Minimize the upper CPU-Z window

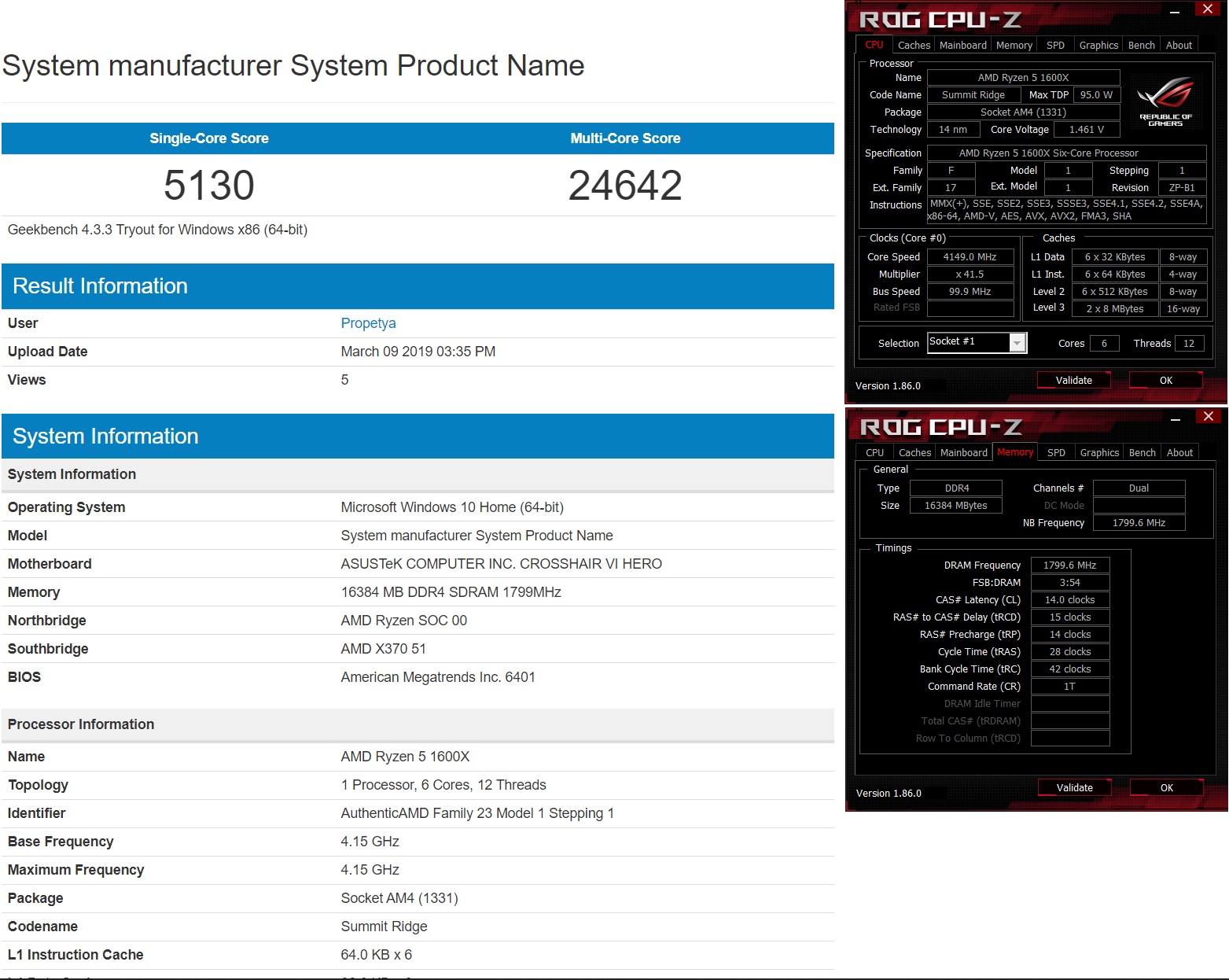[x=1174, y=12]
